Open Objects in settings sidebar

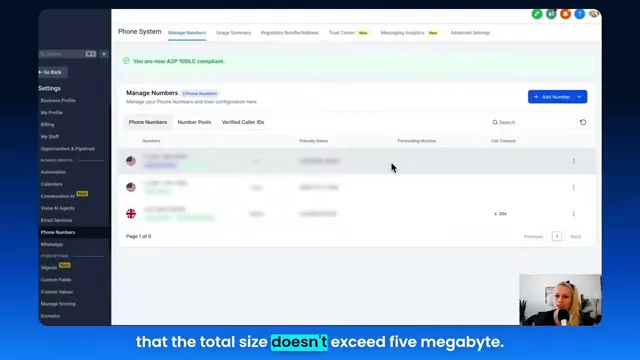click(x=49, y=268)
